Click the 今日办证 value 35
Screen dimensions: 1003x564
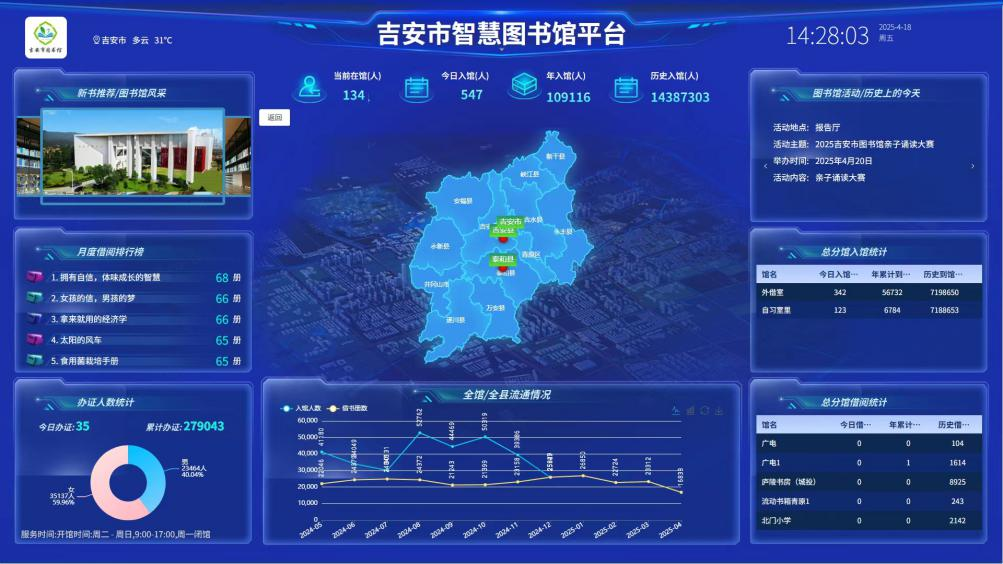(83, 426)
